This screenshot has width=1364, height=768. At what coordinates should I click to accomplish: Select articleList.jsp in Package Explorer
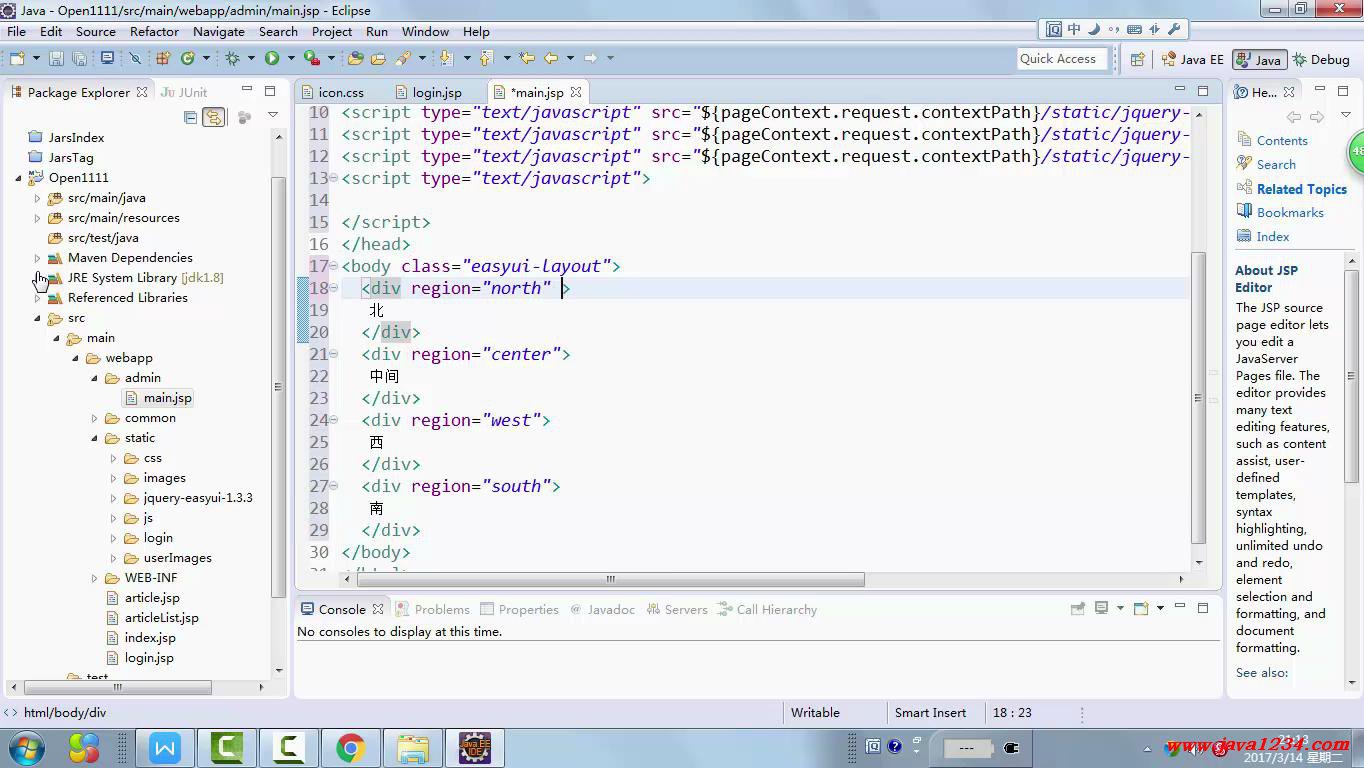[x=152, y=618]
